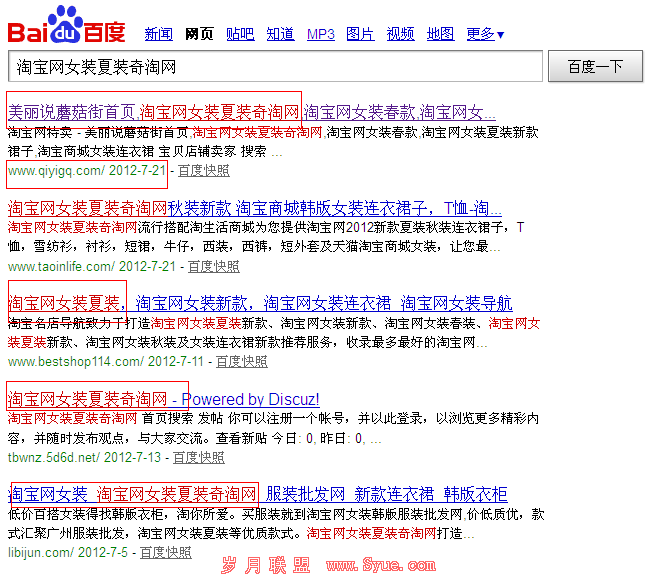Open the 新闻 news tab

click(x=158, y=34)
